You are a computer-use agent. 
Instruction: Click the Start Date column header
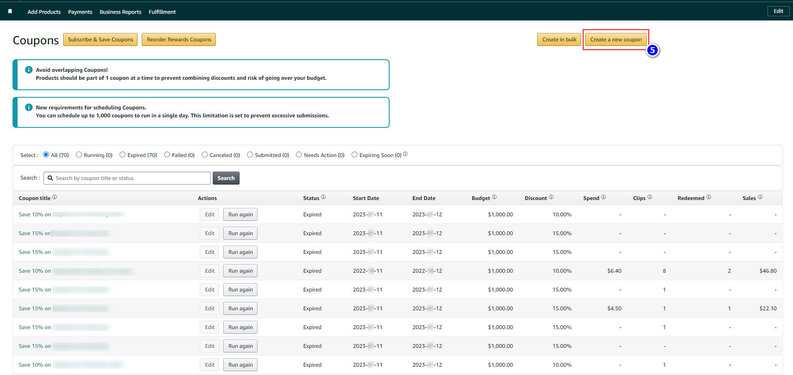pos(366,198)
